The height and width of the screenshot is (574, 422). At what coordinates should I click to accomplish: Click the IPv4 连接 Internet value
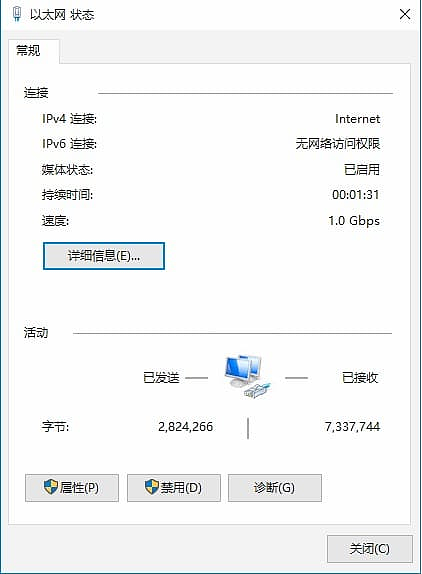[357, 119]
